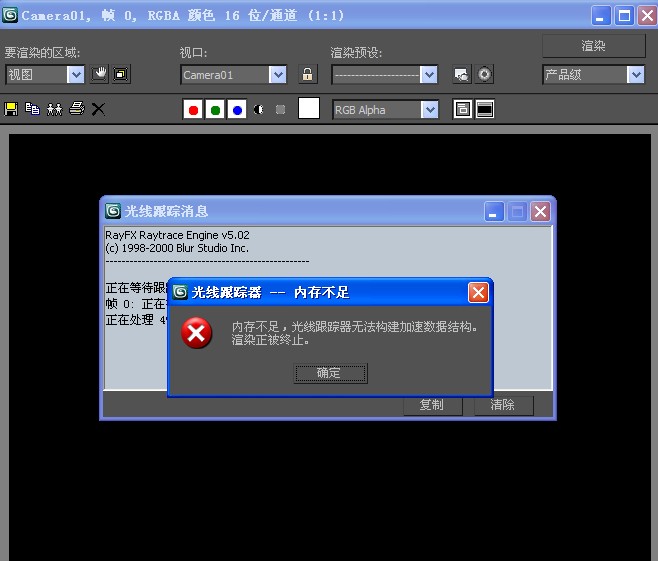Image resolution: width=658 pixels, height=561 pixels.
Task: Open the white color swatch
Action: coord(309,108)
